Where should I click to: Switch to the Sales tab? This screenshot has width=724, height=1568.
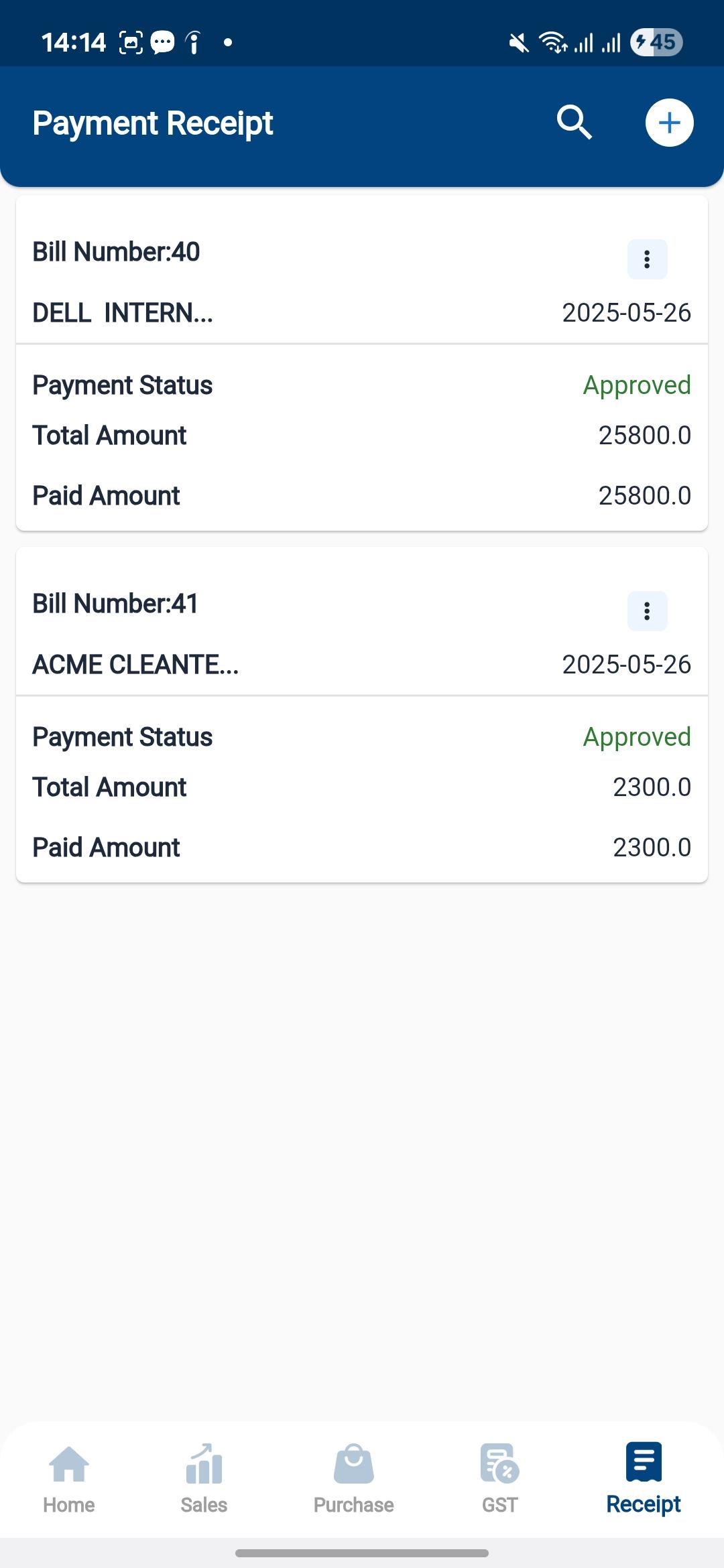(204, 1478)
